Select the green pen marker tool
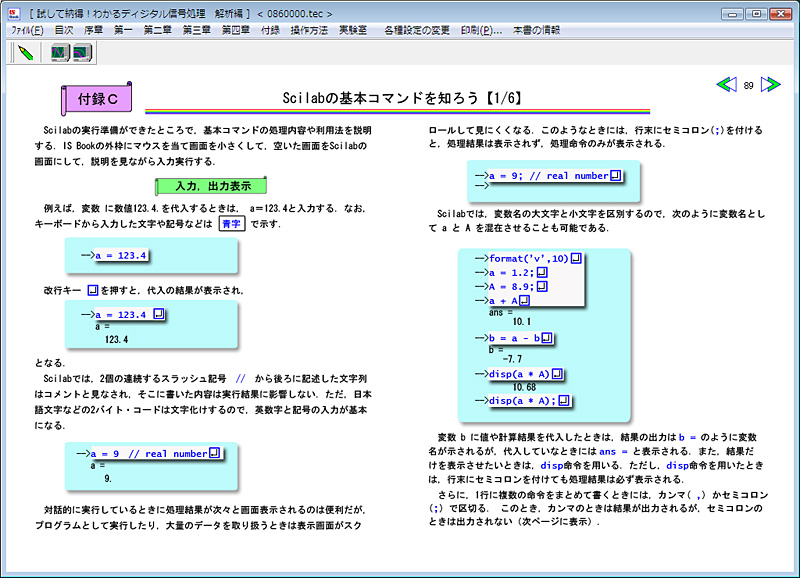Screen dimensions: 800x578 click(26, 53)
